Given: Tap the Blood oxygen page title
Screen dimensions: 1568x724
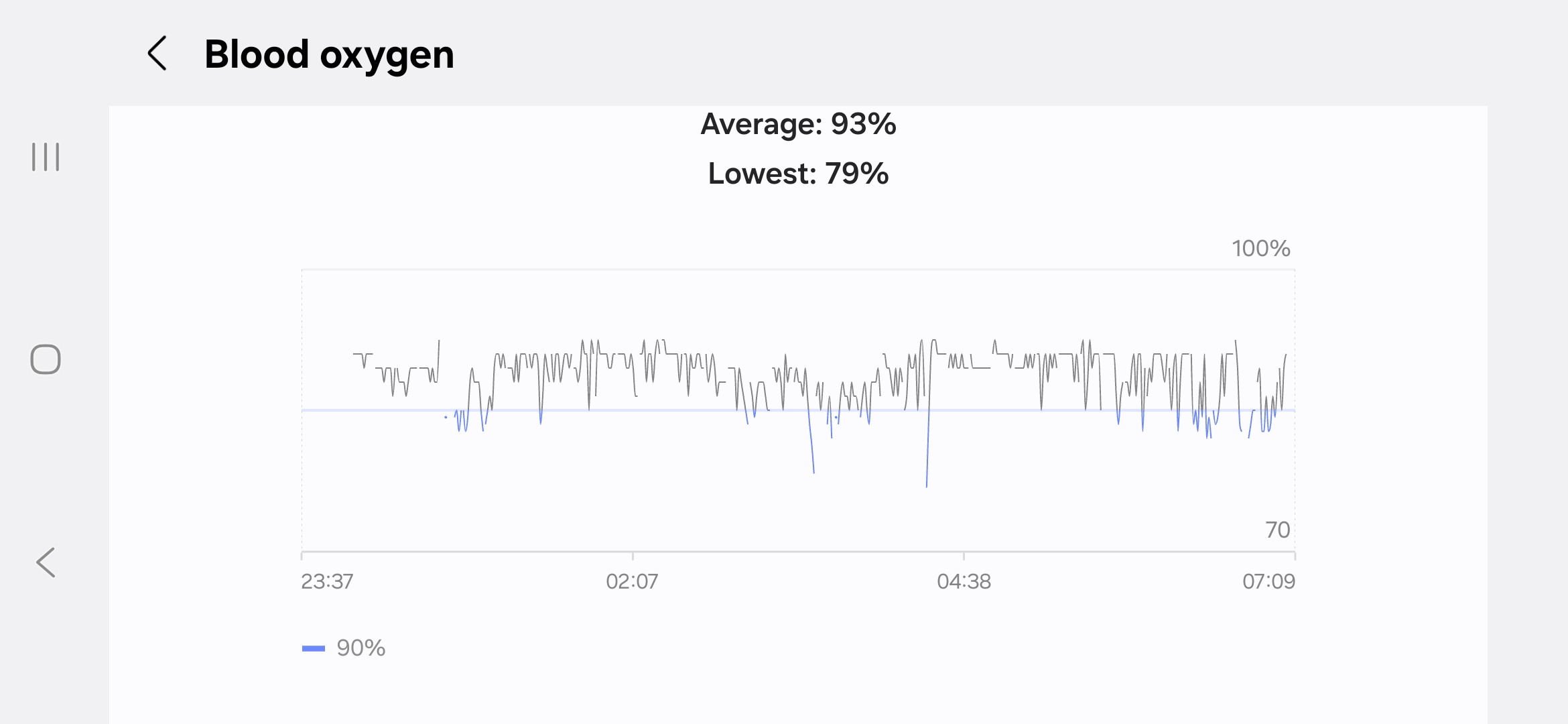Looking at the screenshot, I should click(329, 54).
